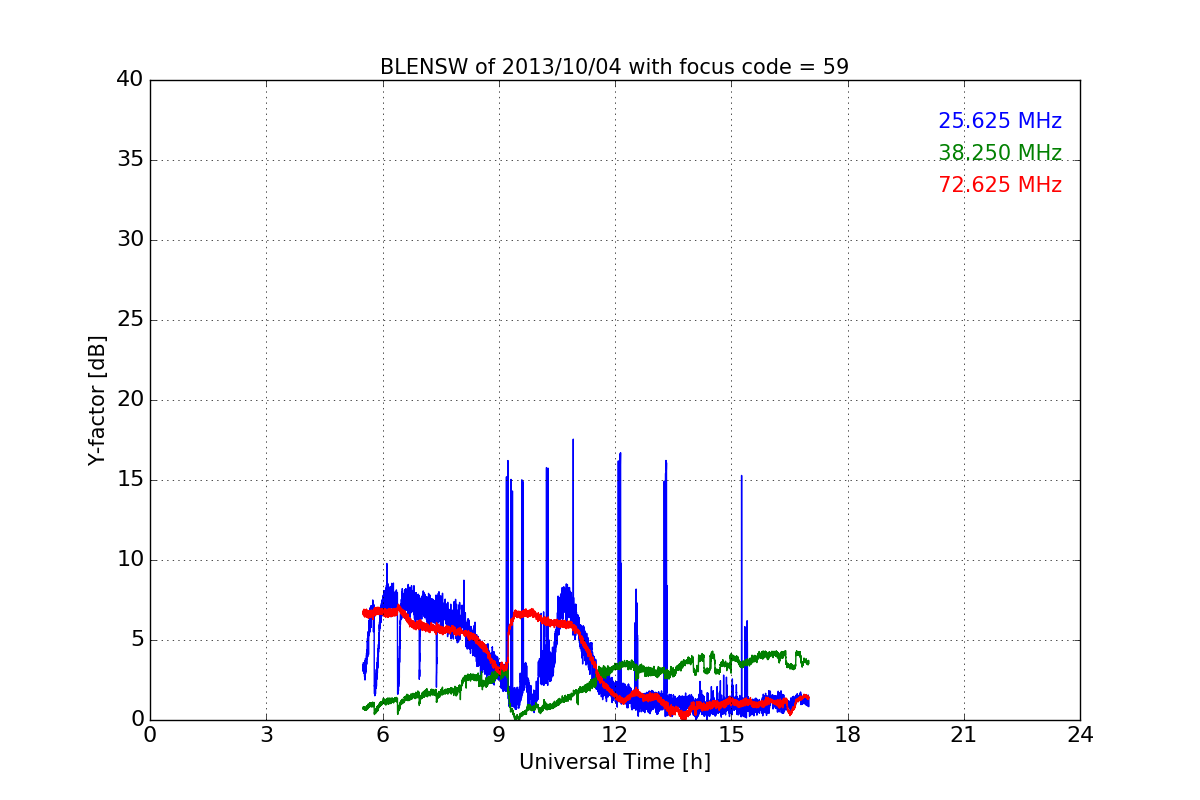This screenshot has width=1200, height=800.
Task: Click the x-axis tick label '3'
Action: click(x=266, y=735)
